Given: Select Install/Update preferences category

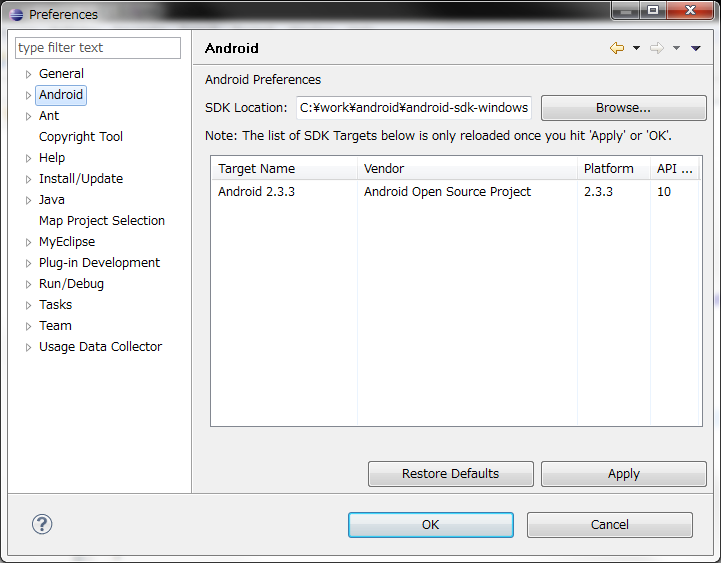Looking at the screenshot, I should click(81, 178).
